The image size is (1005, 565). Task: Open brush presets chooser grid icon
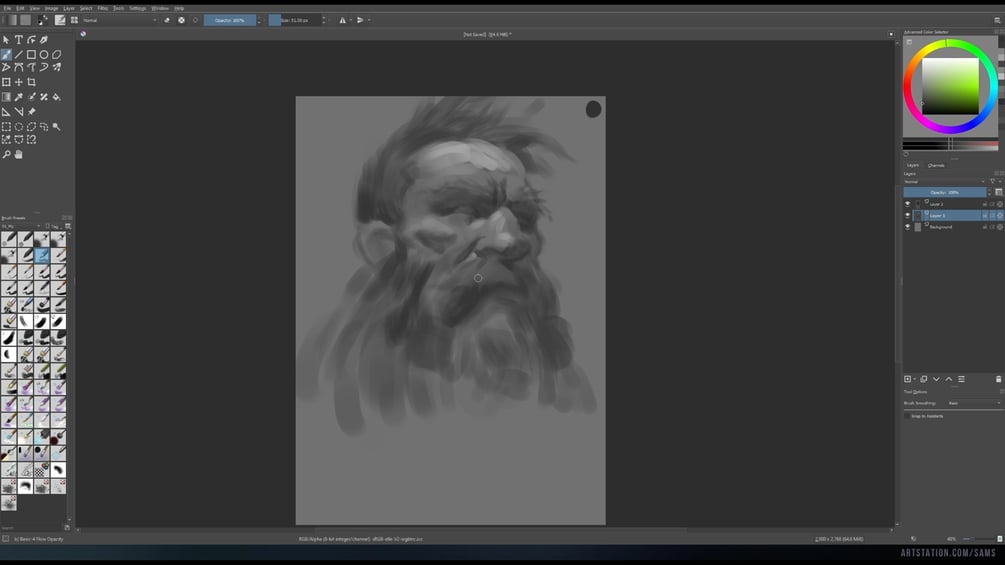[74, 20]
